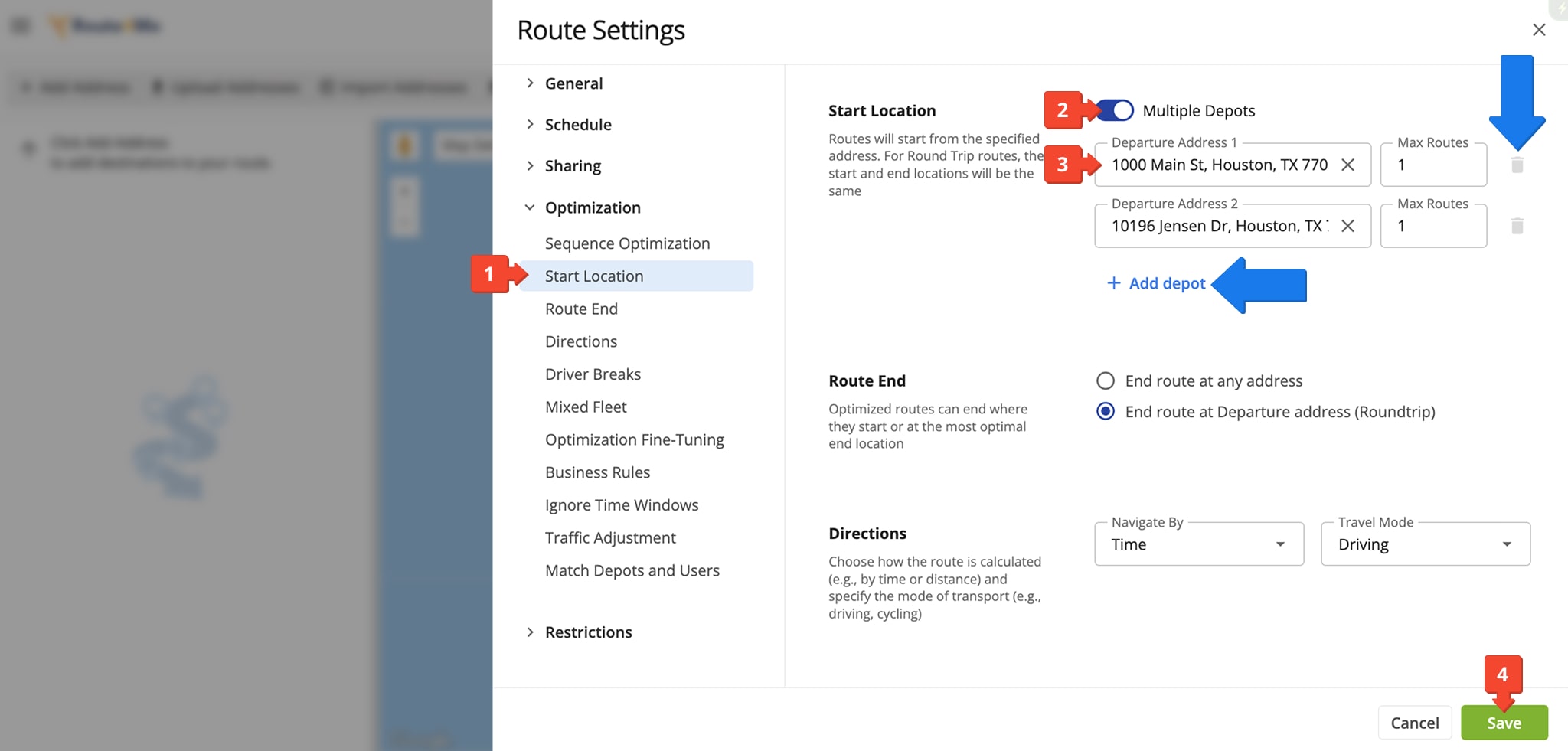The image size is (1568, 751).
Task: Select End route at Departure address (Roundtrip)
Action: point(1106,411)
